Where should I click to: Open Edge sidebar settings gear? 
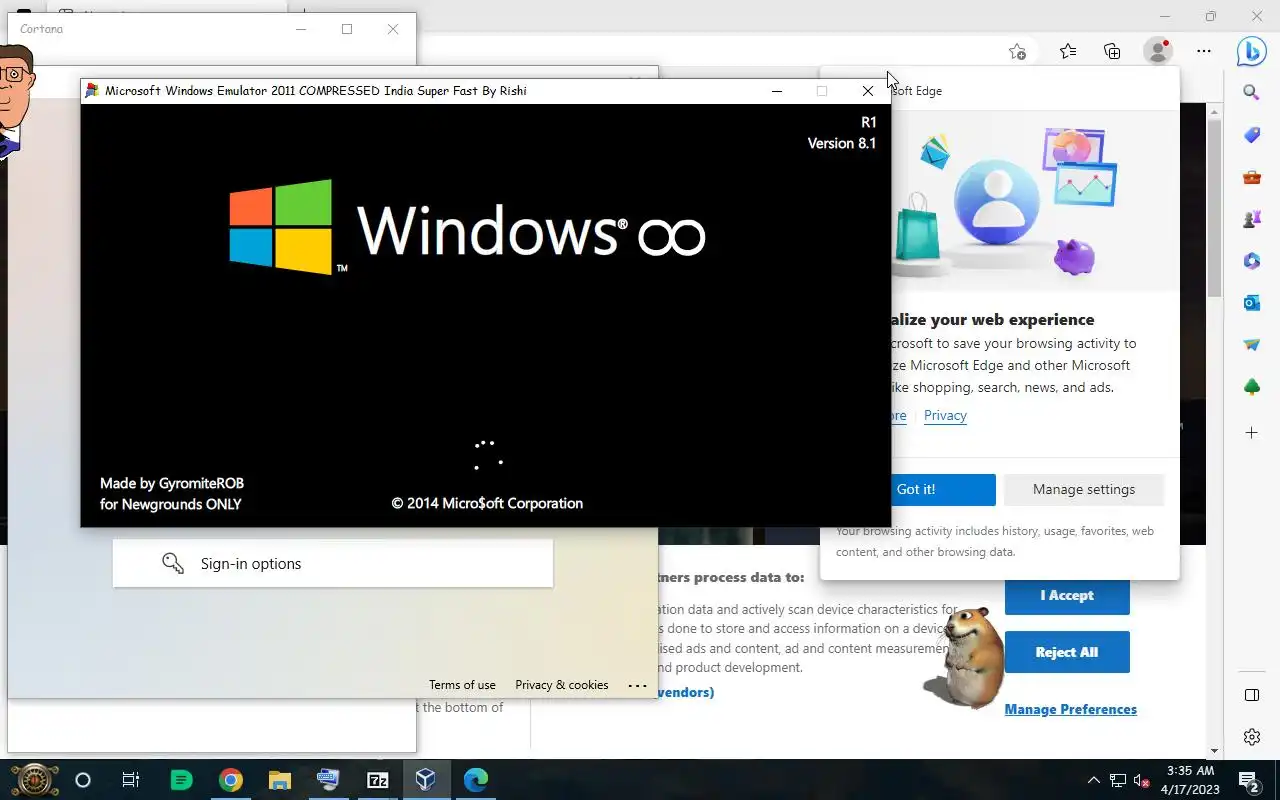point(1251,737)
